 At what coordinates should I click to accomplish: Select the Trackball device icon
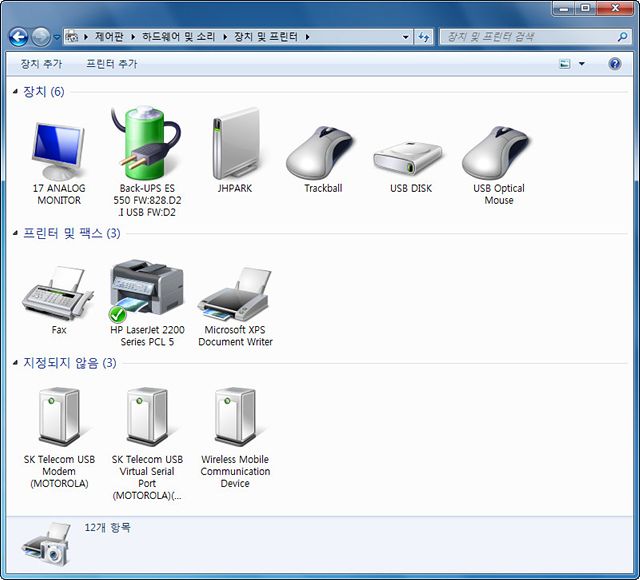(320, 153)
